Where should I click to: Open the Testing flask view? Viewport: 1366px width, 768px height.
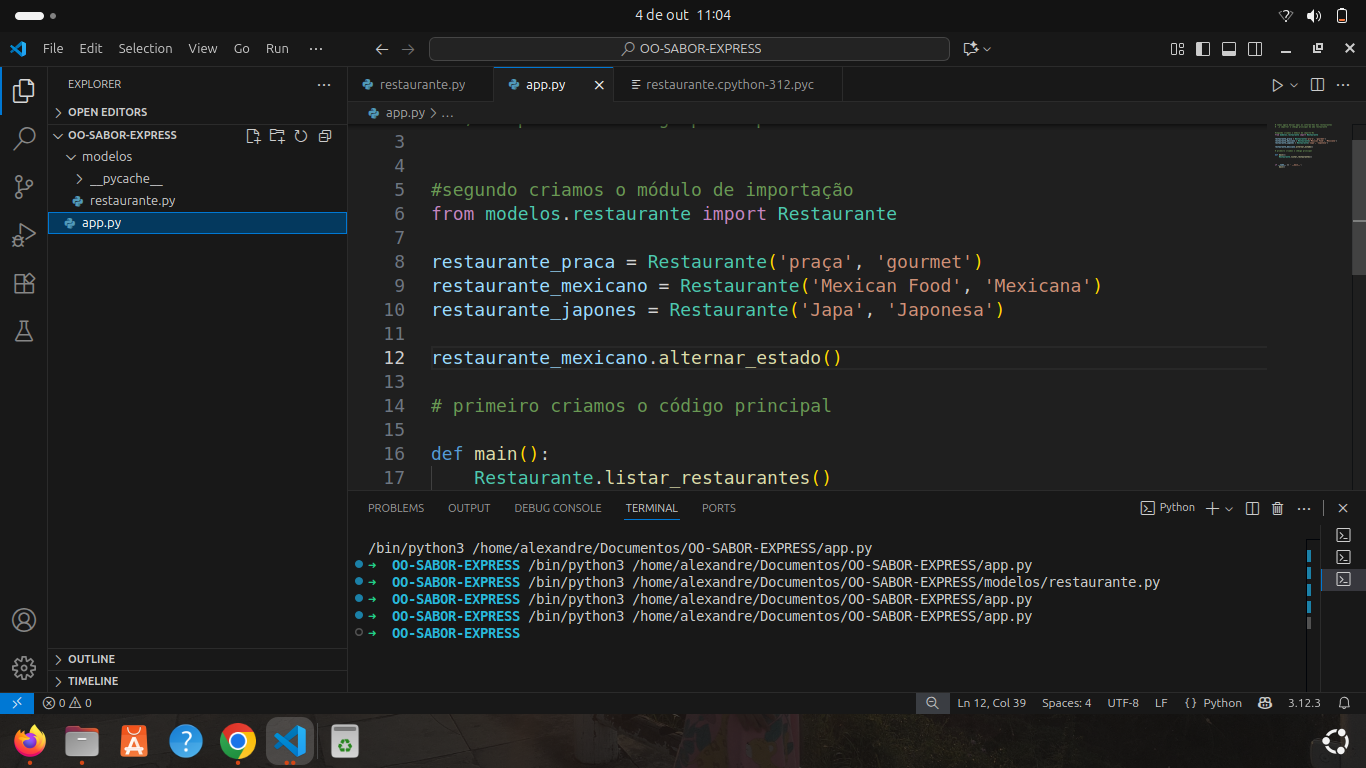tap(24, 332)
